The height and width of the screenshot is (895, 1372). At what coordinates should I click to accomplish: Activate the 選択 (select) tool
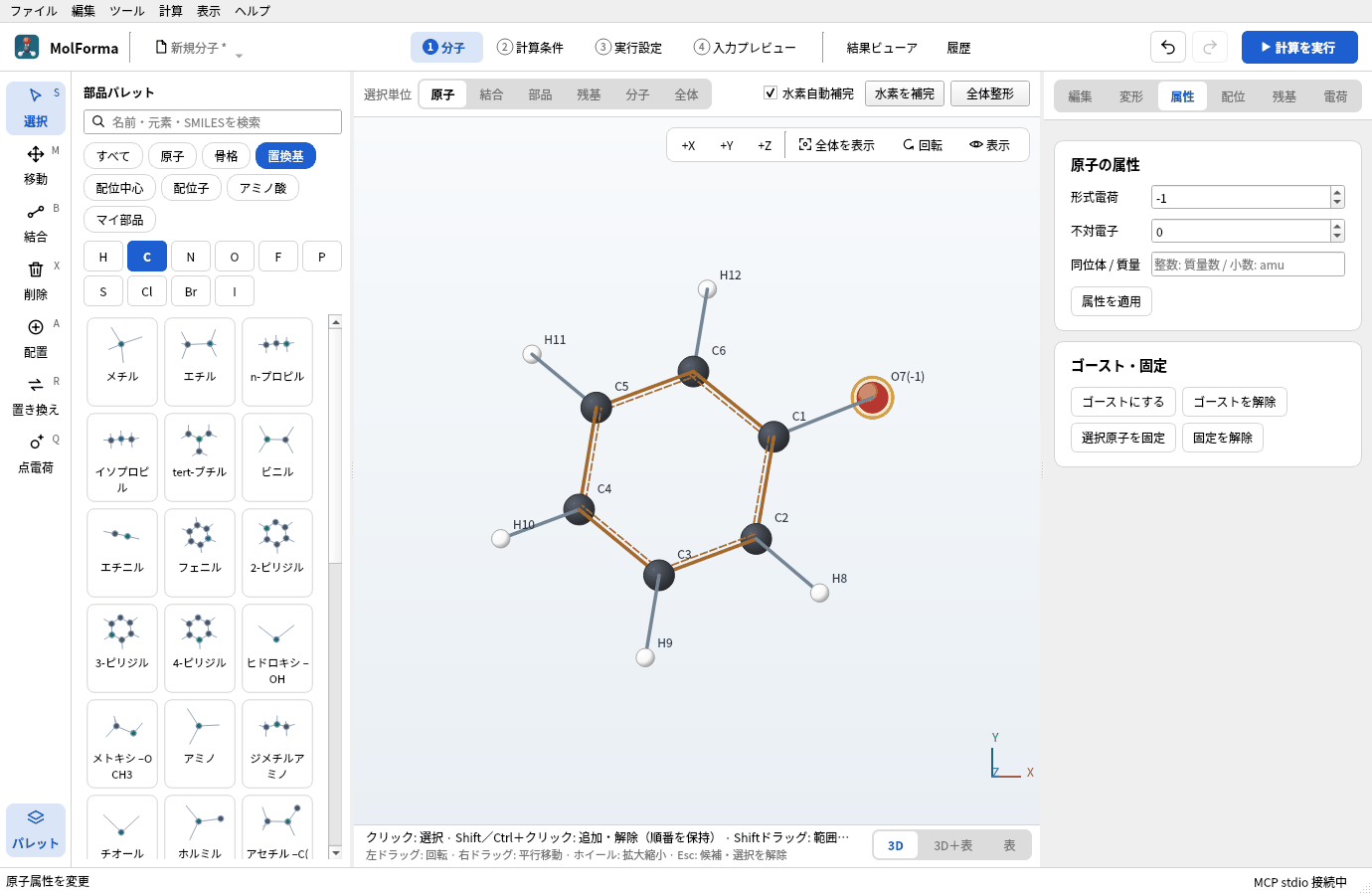(x=36, y=107)
